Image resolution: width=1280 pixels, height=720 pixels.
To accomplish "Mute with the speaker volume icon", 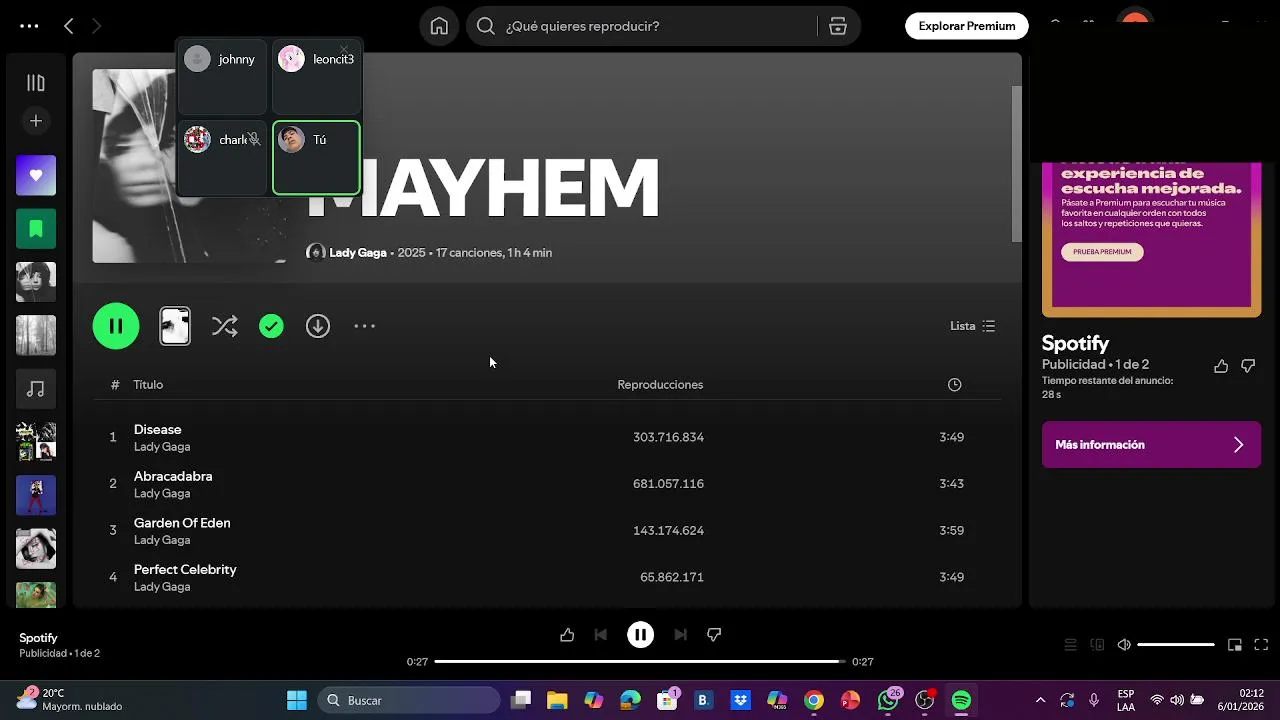I will [x=1124, y=645].
